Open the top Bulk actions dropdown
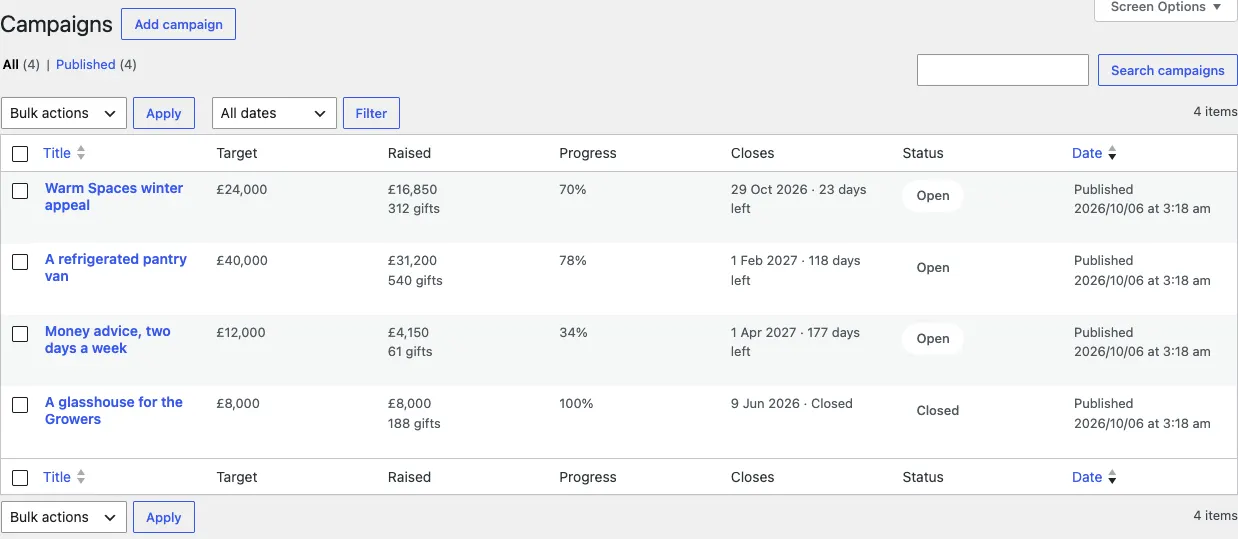Viewport: 1238px width, 539px height. click(x=64, y=113)
